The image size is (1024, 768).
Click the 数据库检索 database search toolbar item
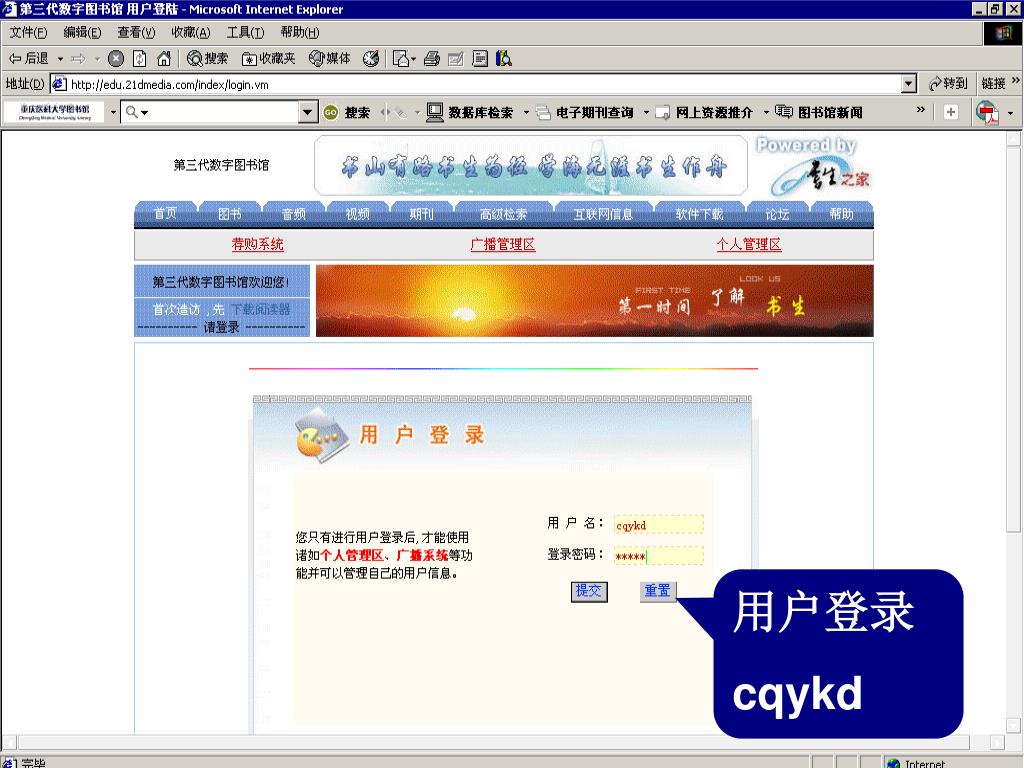pos(470,112)
